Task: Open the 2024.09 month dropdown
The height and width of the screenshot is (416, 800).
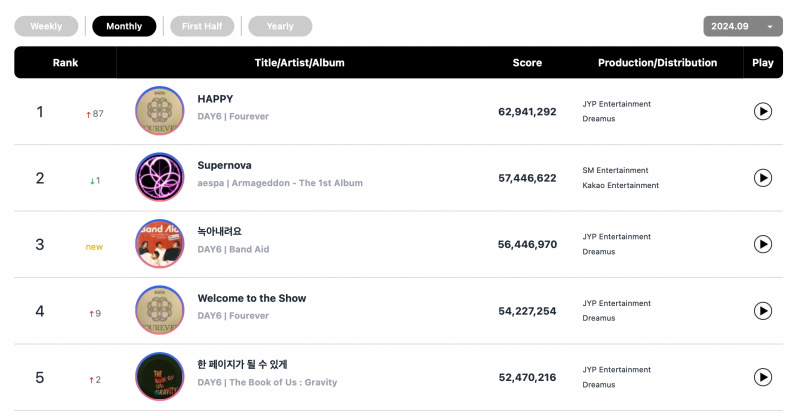Action: pyautogui.click(x=743, y=26)
